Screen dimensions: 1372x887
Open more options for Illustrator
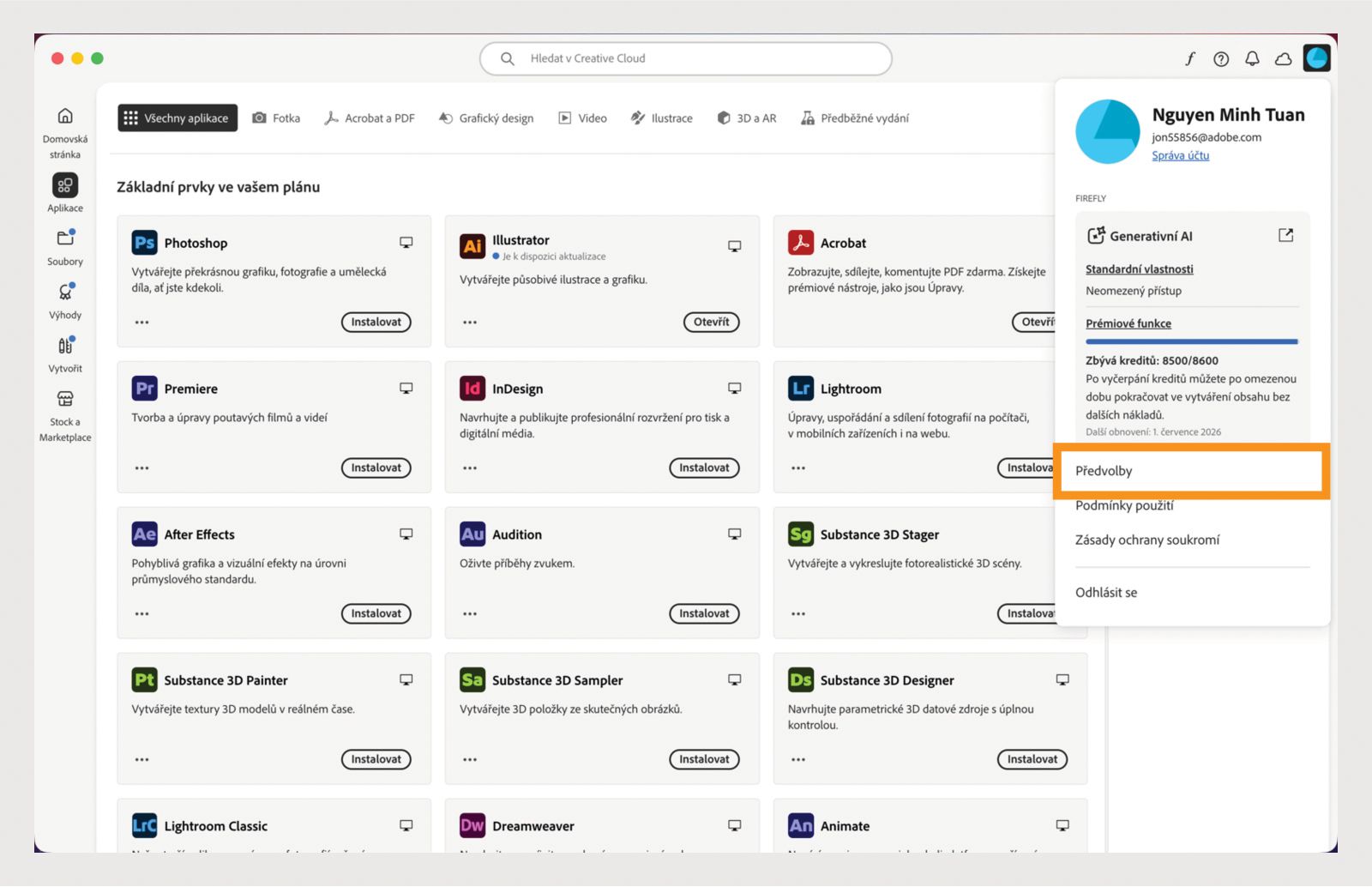470,323
